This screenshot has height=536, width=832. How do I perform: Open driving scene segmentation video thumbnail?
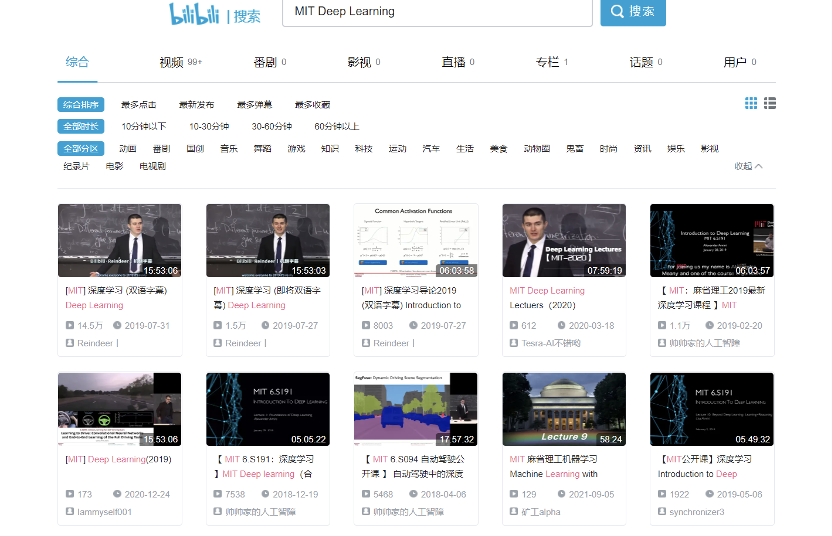click(415, 409)
